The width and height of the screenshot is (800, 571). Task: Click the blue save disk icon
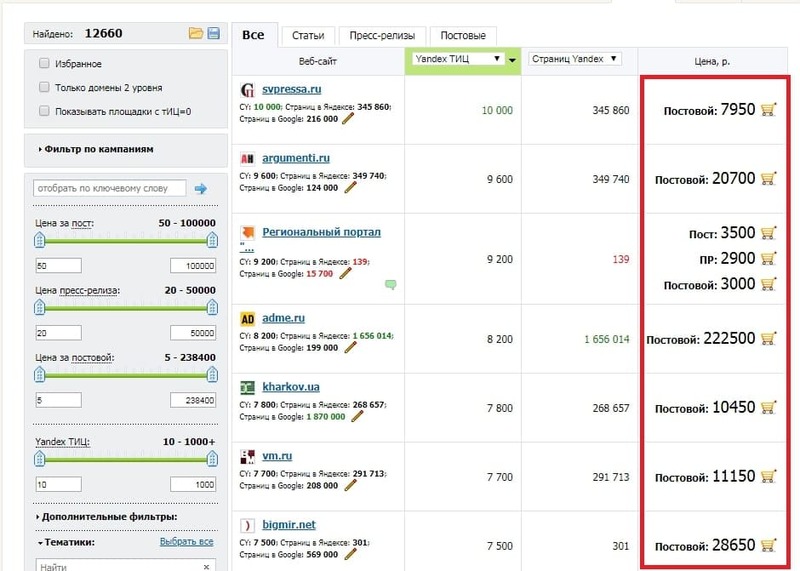click(x=213, y=34)
